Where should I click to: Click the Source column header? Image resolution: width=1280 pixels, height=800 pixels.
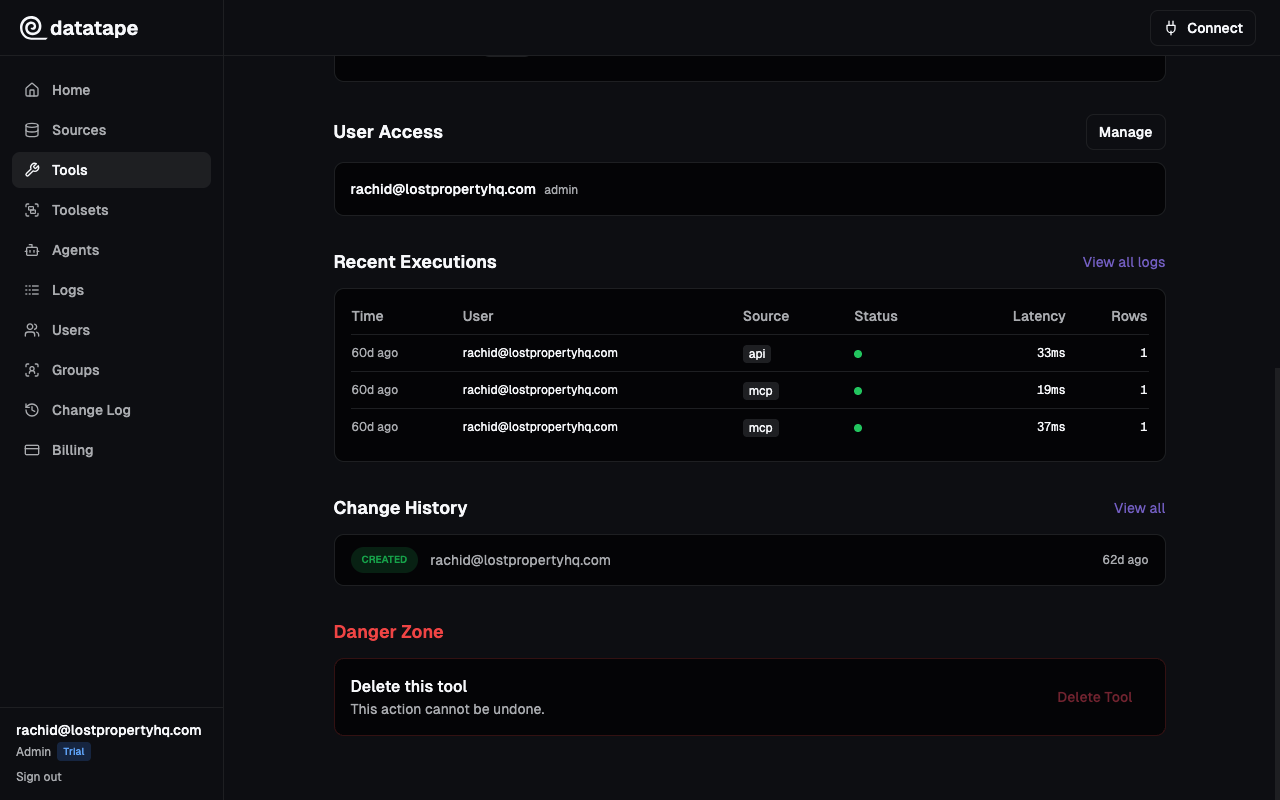tap(766, 316)
